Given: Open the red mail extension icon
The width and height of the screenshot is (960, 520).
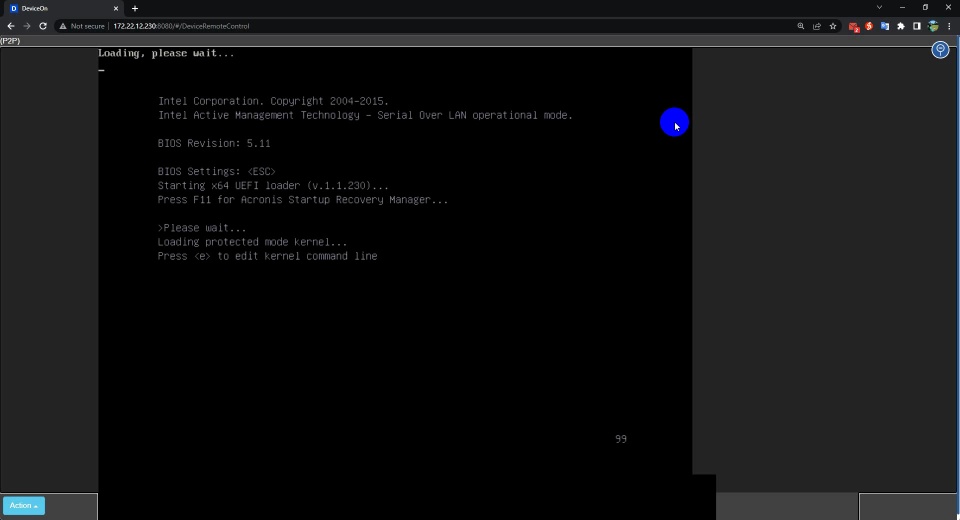Looking at the screenshot, I should pos(853,26).
